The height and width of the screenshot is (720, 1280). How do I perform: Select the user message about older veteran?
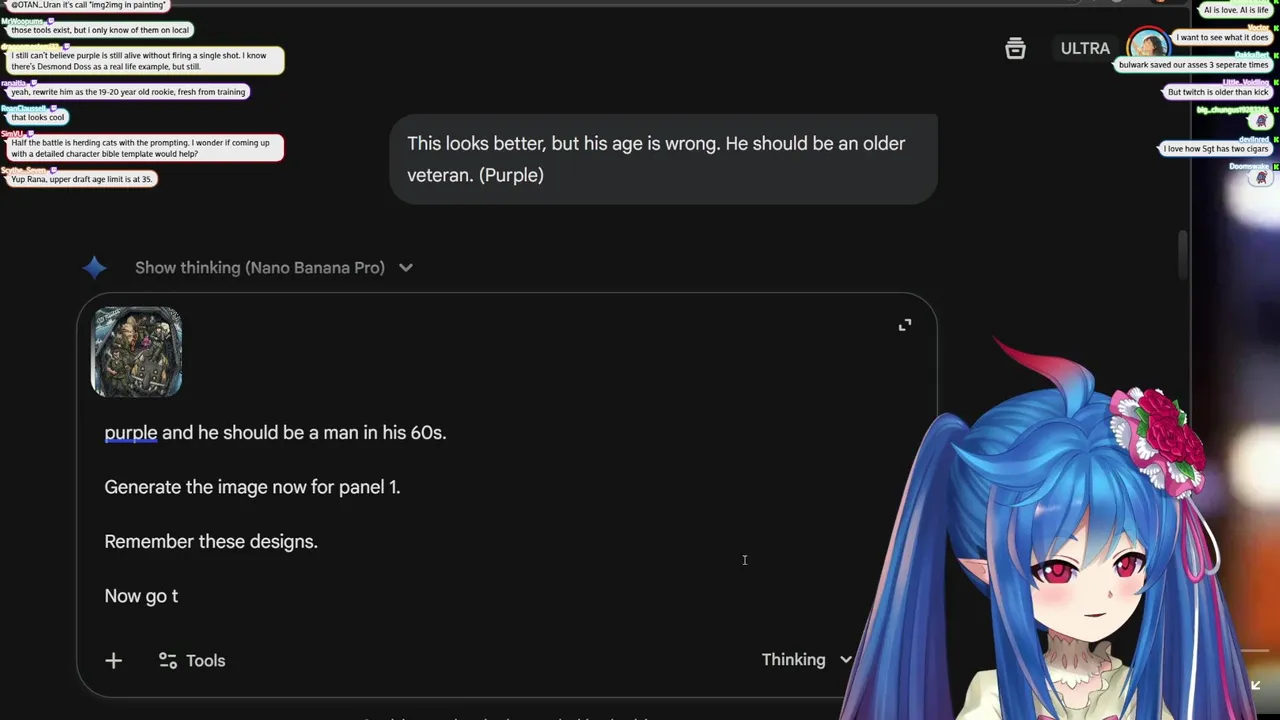[663, 159]
